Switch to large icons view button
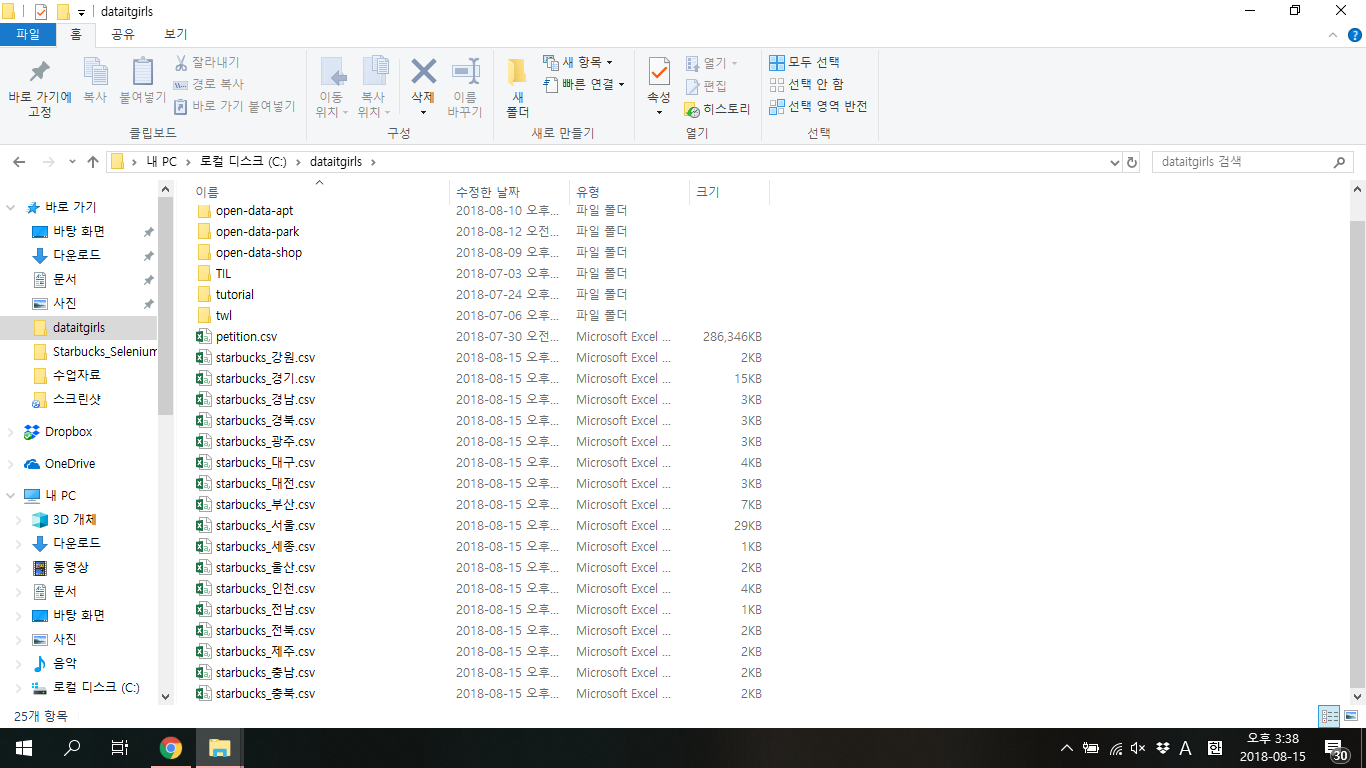1366x768 pixels. tap(1351, 716)
